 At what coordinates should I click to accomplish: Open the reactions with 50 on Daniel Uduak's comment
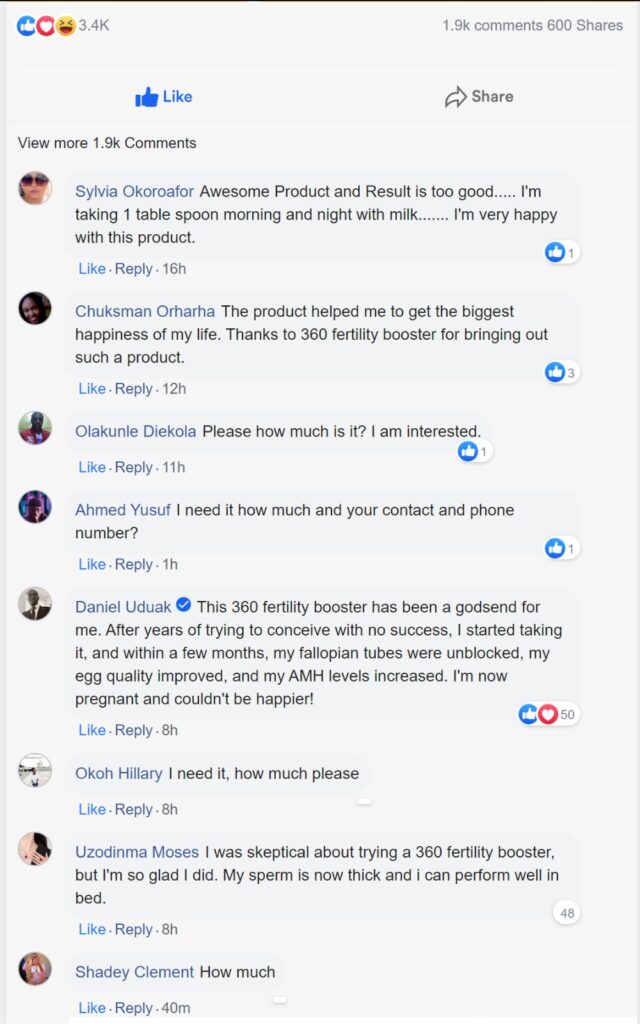click(x=548, y=714)
